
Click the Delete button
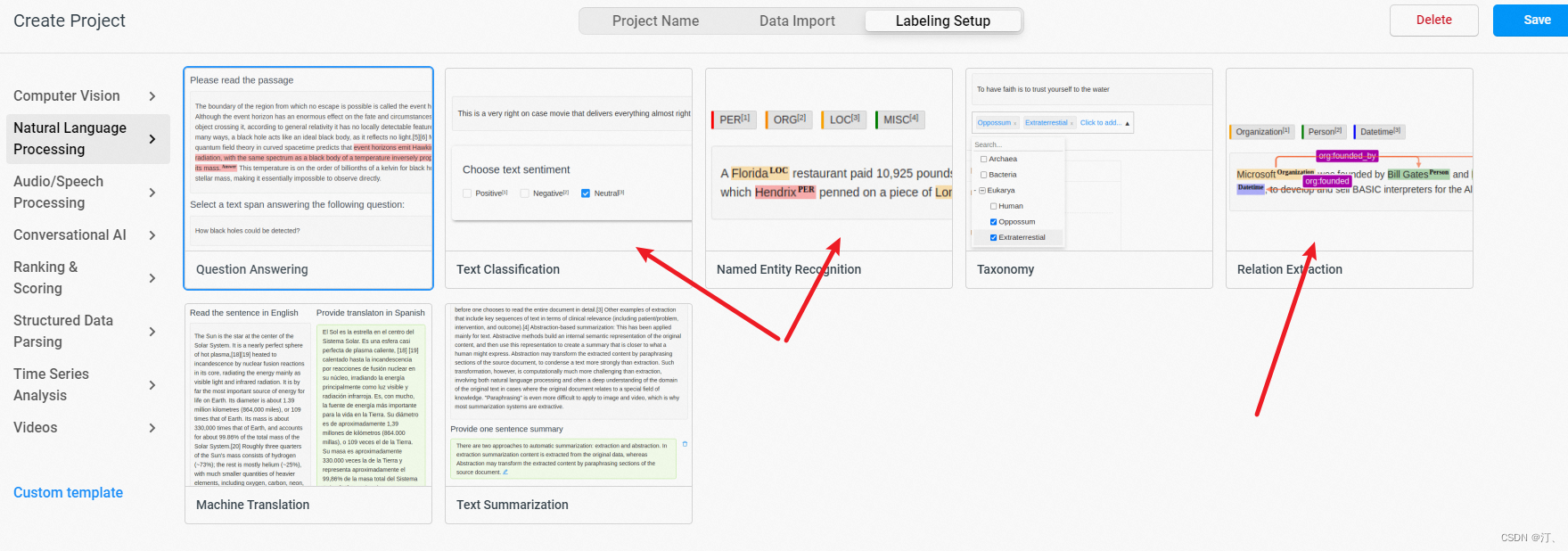(x=1433, y=20)
